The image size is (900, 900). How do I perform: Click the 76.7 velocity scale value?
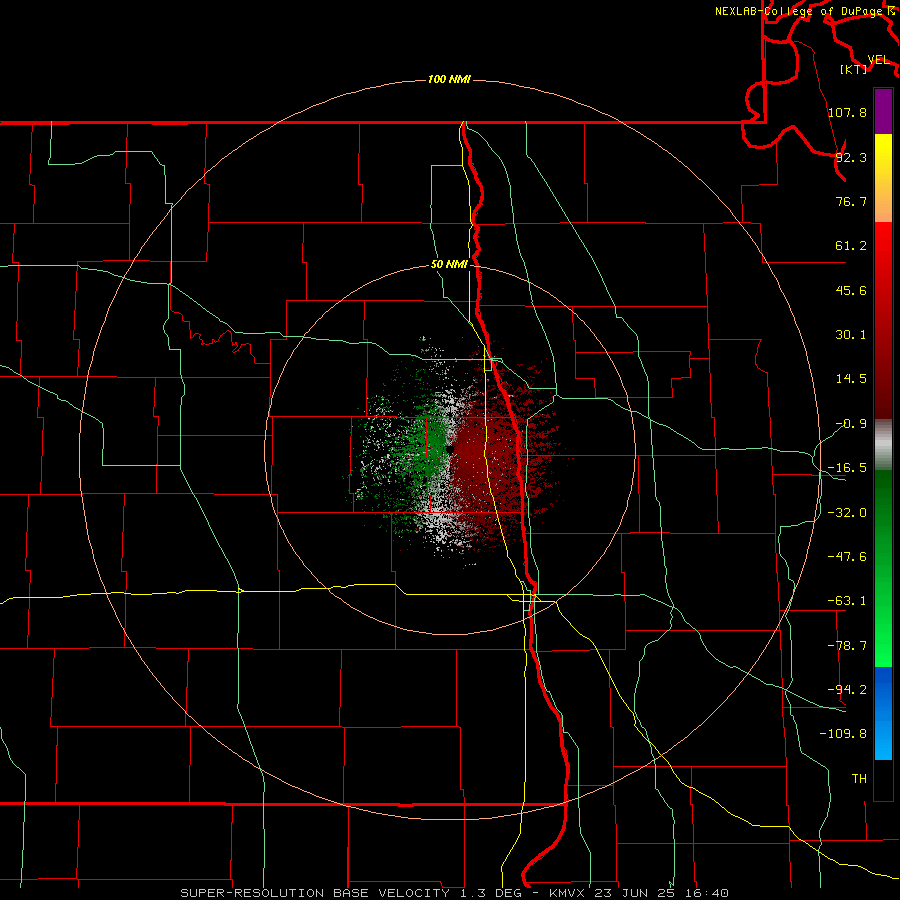(851, 201)
